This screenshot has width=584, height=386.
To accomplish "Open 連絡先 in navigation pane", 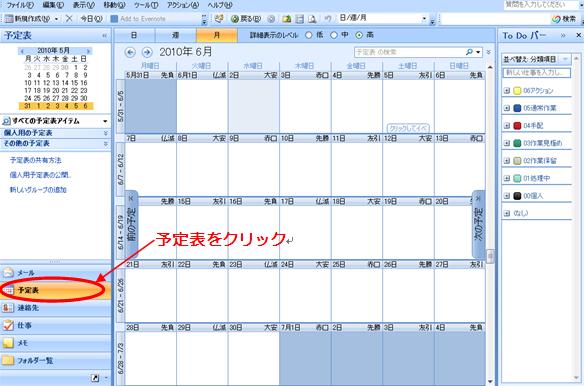I will pos(56,308).
